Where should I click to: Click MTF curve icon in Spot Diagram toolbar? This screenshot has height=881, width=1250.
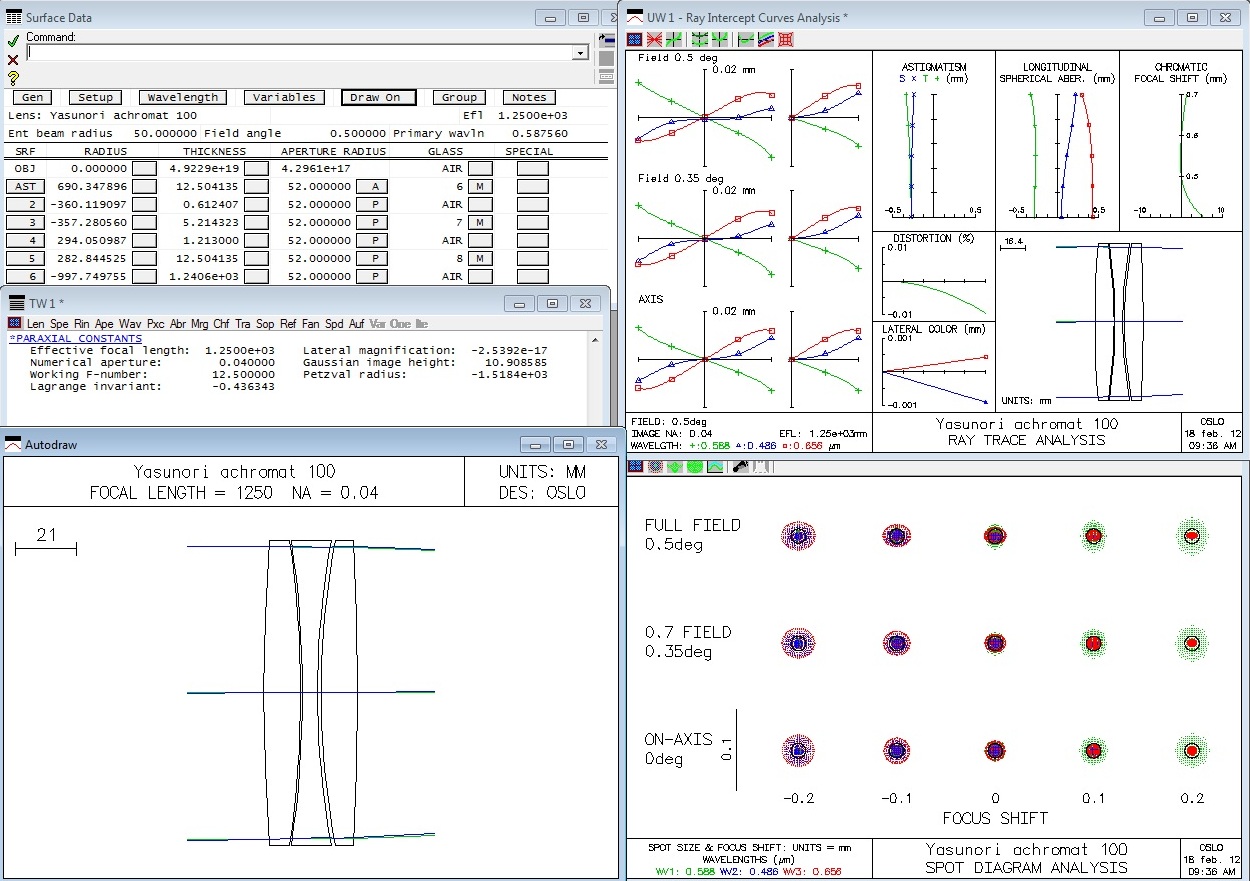(x=715, y=467)
